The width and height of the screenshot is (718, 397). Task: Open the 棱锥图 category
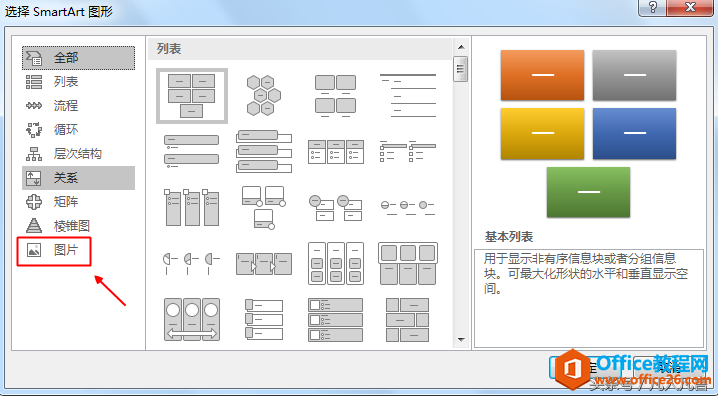78,226
